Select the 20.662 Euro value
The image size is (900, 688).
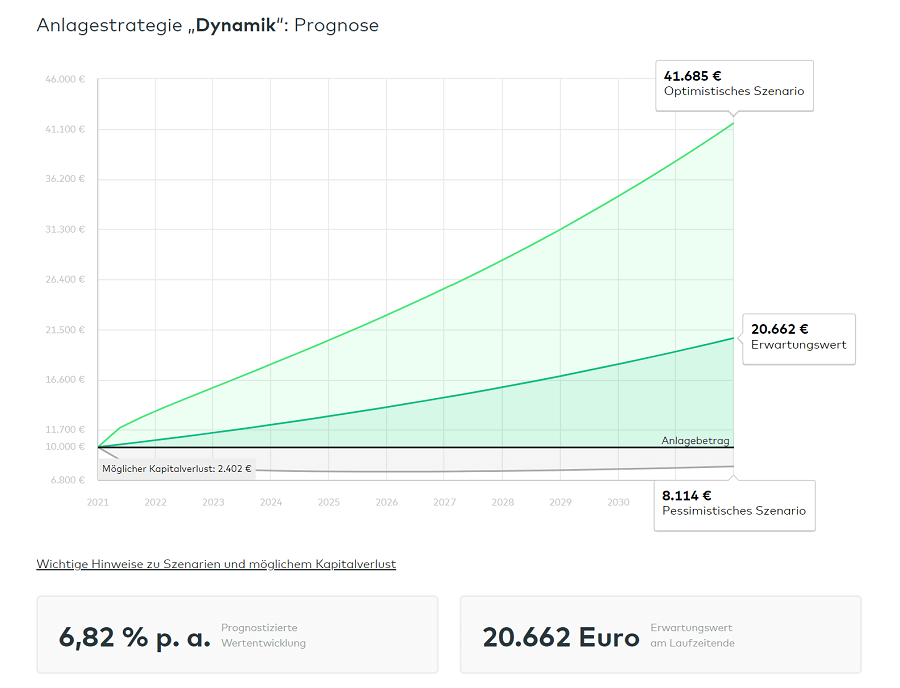pyautogui.click(x=561, y=637)
